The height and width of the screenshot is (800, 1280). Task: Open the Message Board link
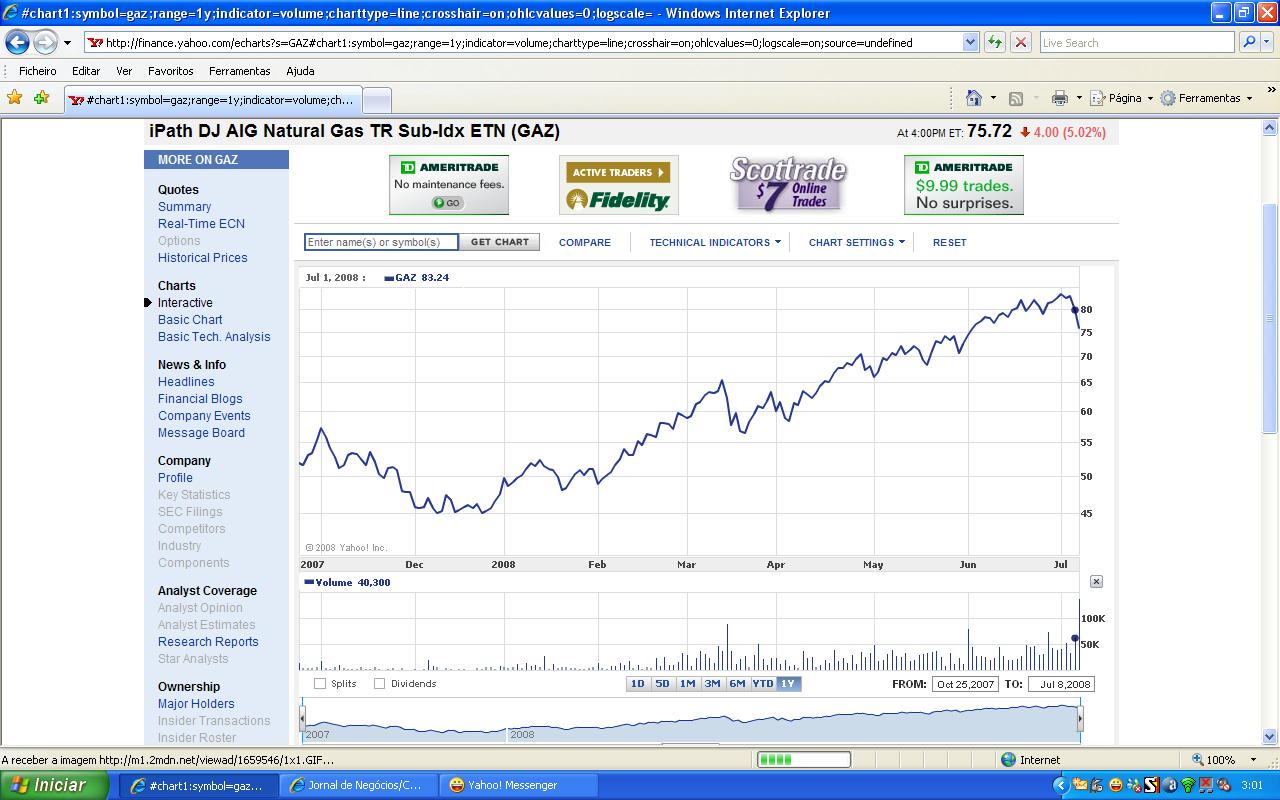tap(201, 433)
